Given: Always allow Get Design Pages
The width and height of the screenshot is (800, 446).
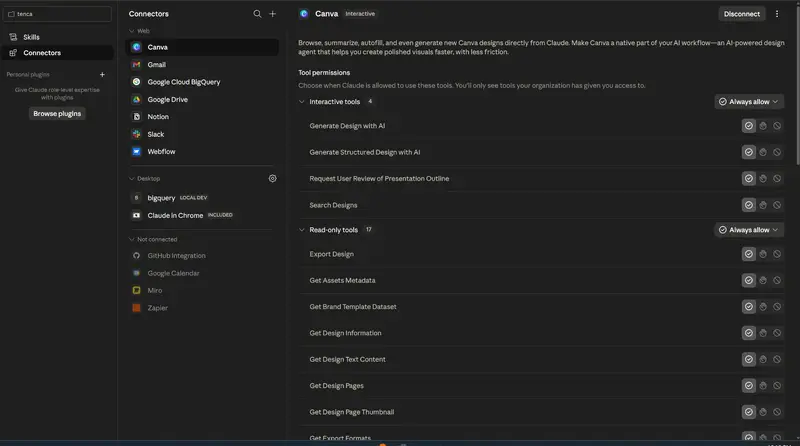Looking at the screenshot, I should 748,386.
